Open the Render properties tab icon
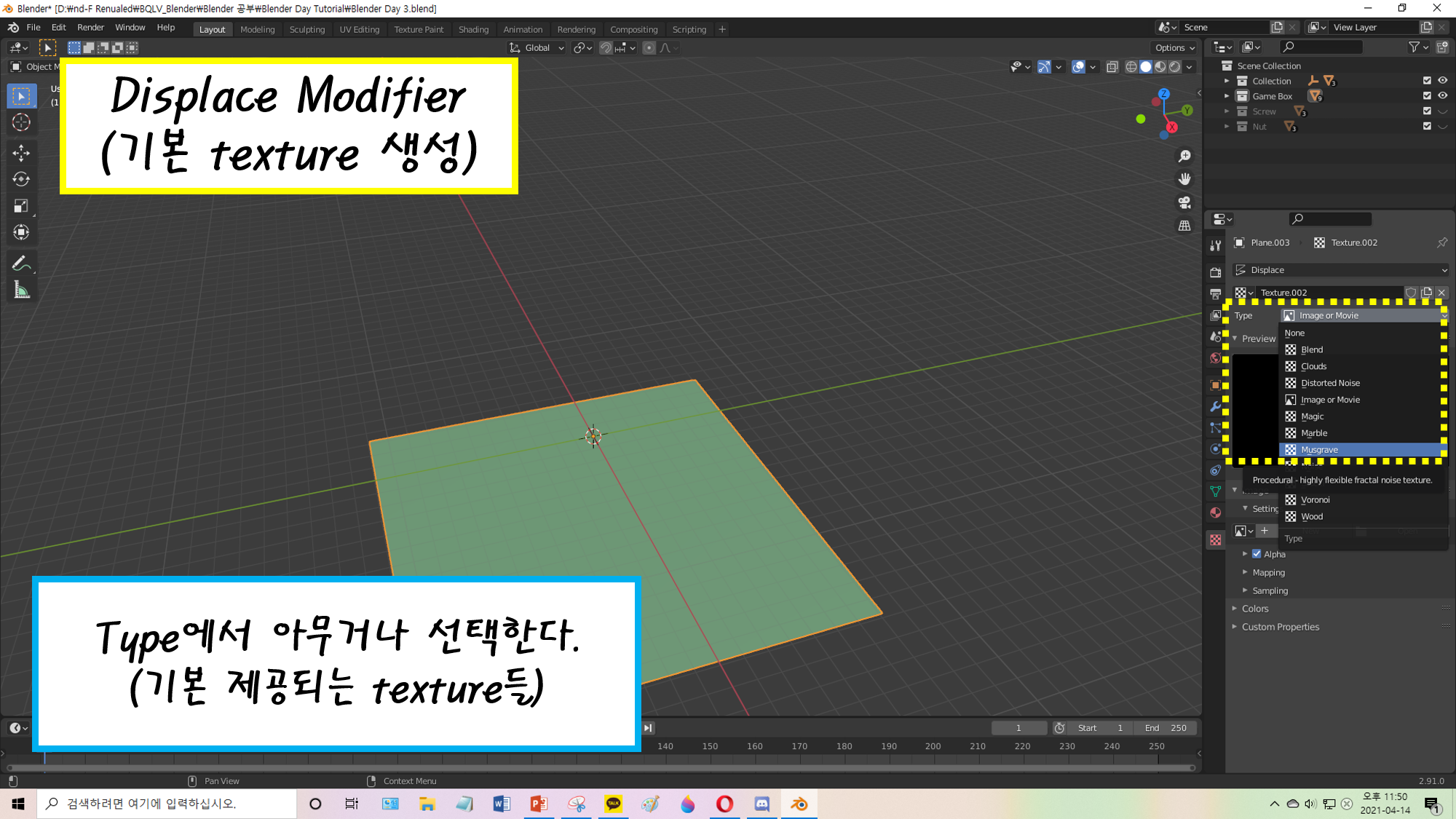 (1215, 272)
